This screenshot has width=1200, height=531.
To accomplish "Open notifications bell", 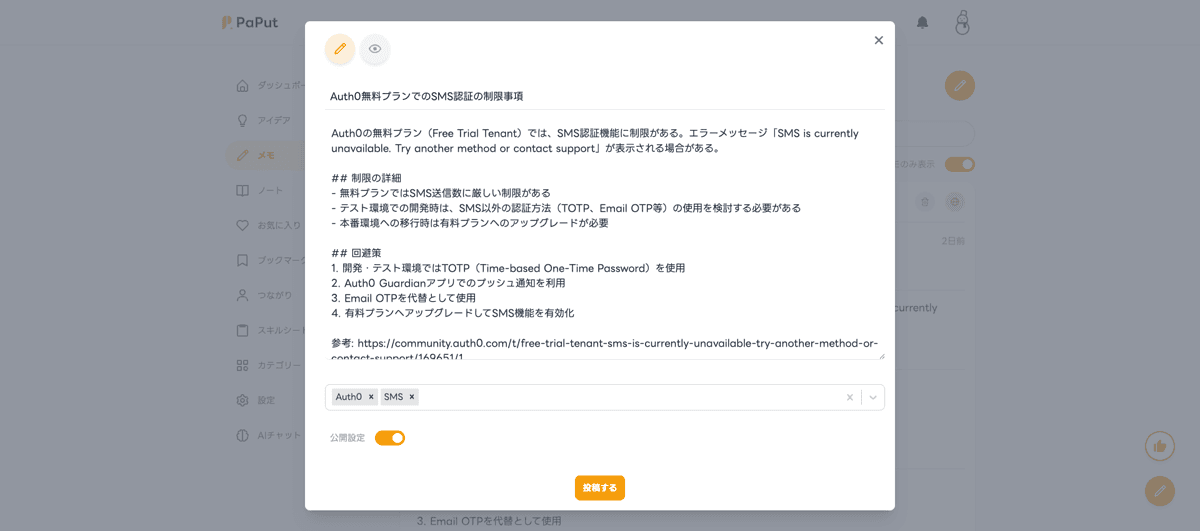I will pos(922,22).
